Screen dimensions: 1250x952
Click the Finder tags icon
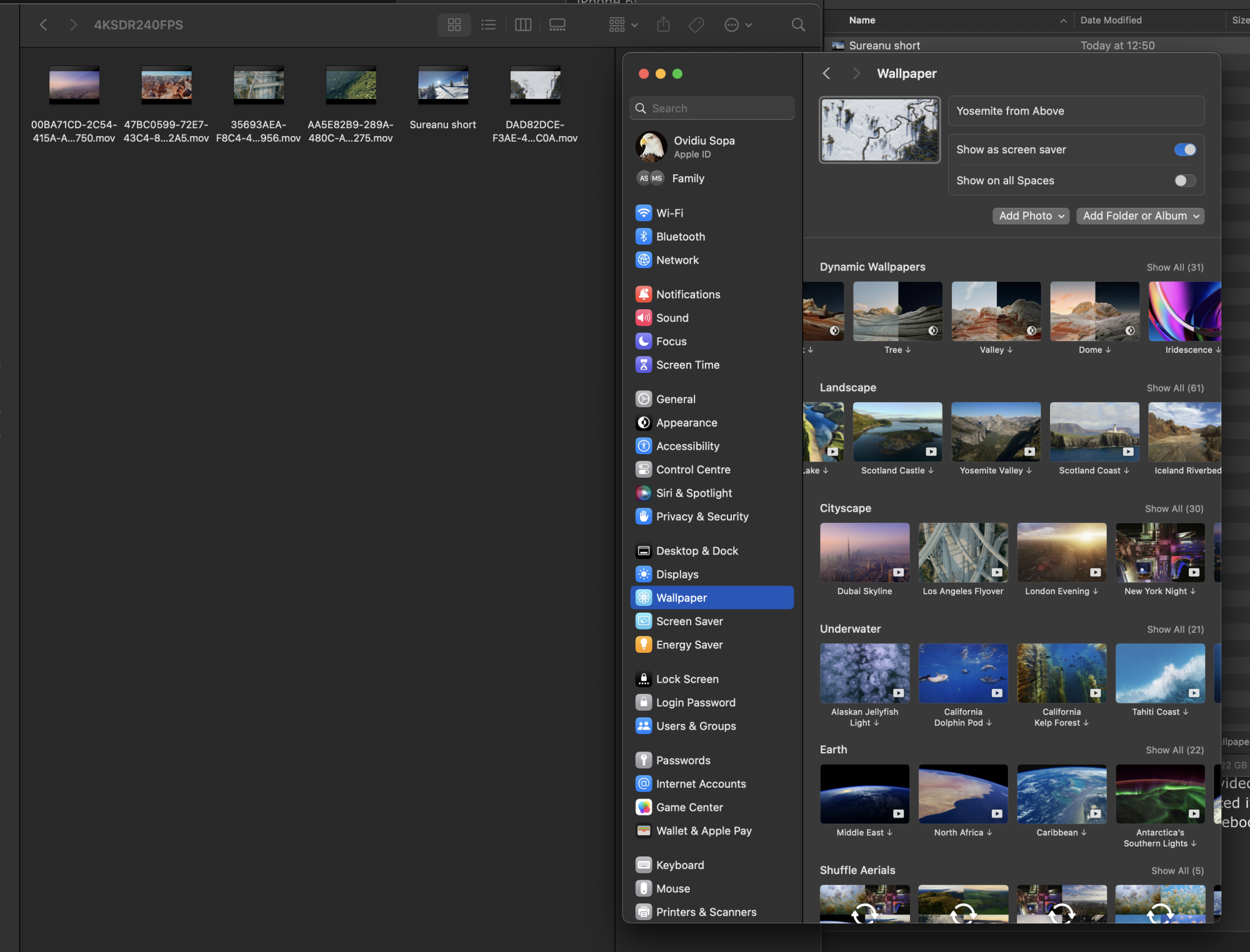tap(696, 25)
